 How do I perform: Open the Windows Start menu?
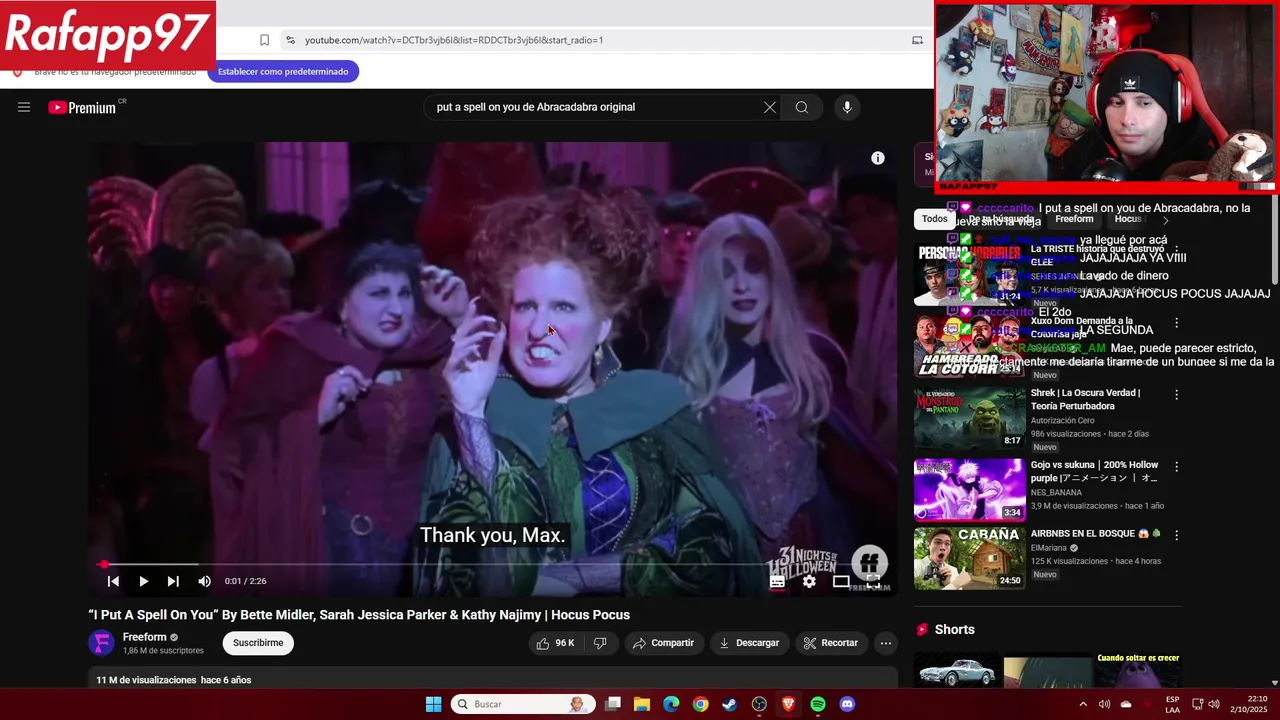click(x=433, y=704)
